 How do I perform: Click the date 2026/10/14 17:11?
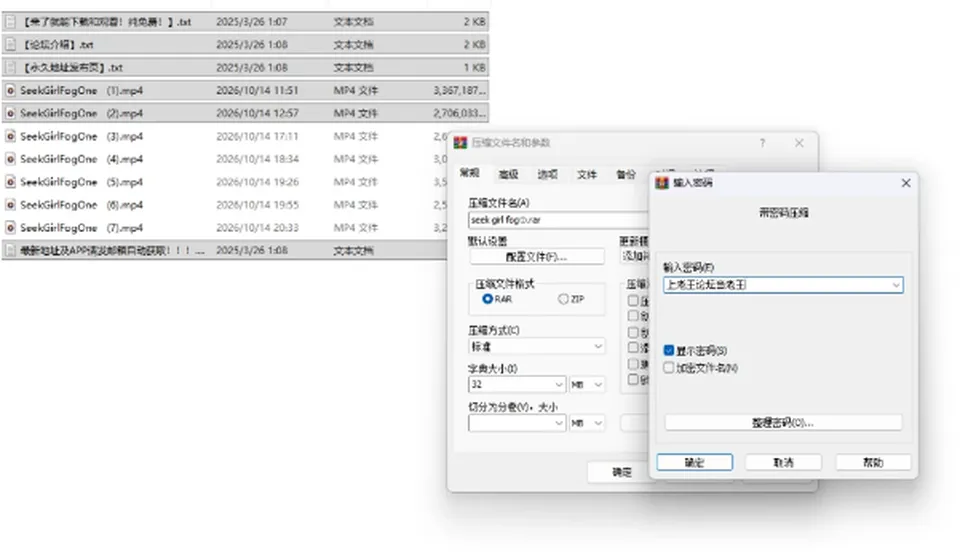257,136
